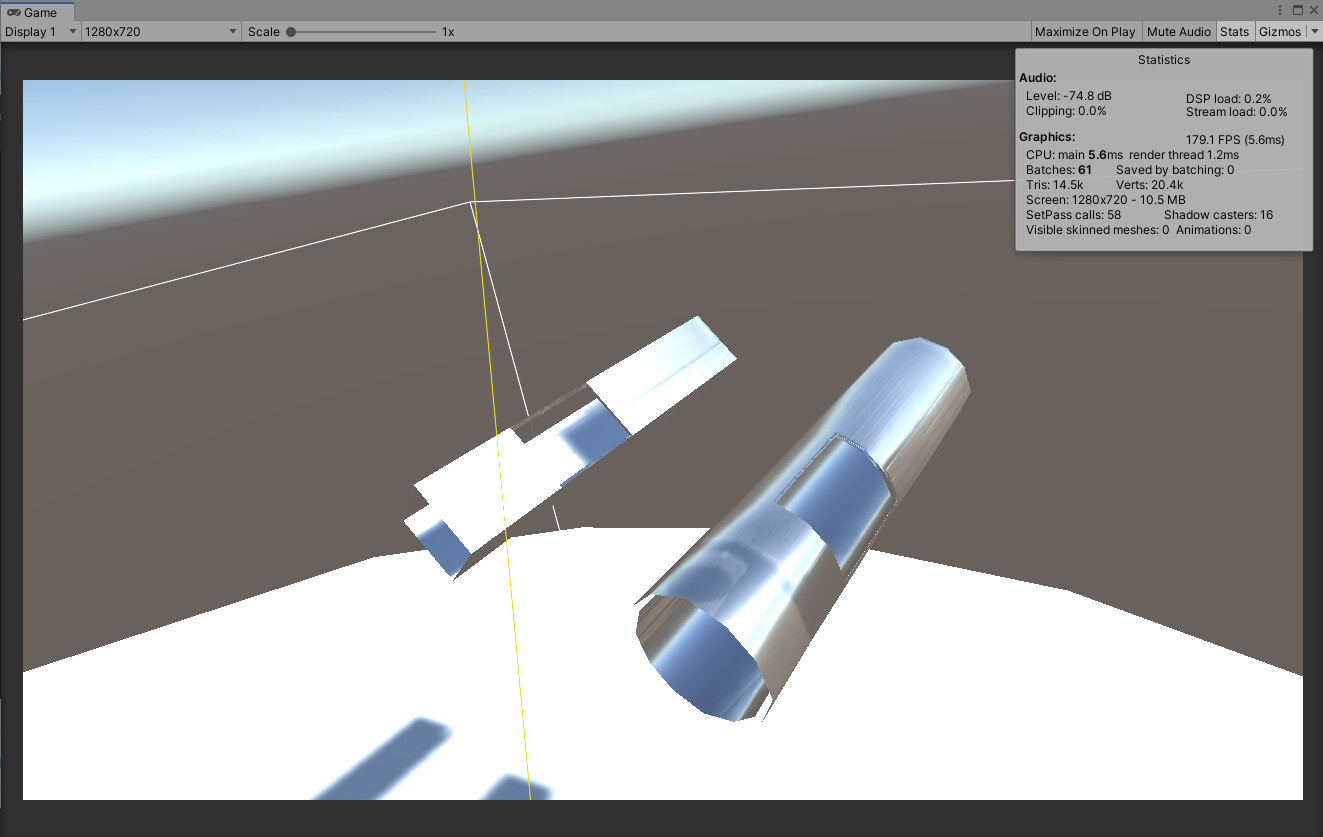Click the 1x scale value label

[x=446, y=31]
